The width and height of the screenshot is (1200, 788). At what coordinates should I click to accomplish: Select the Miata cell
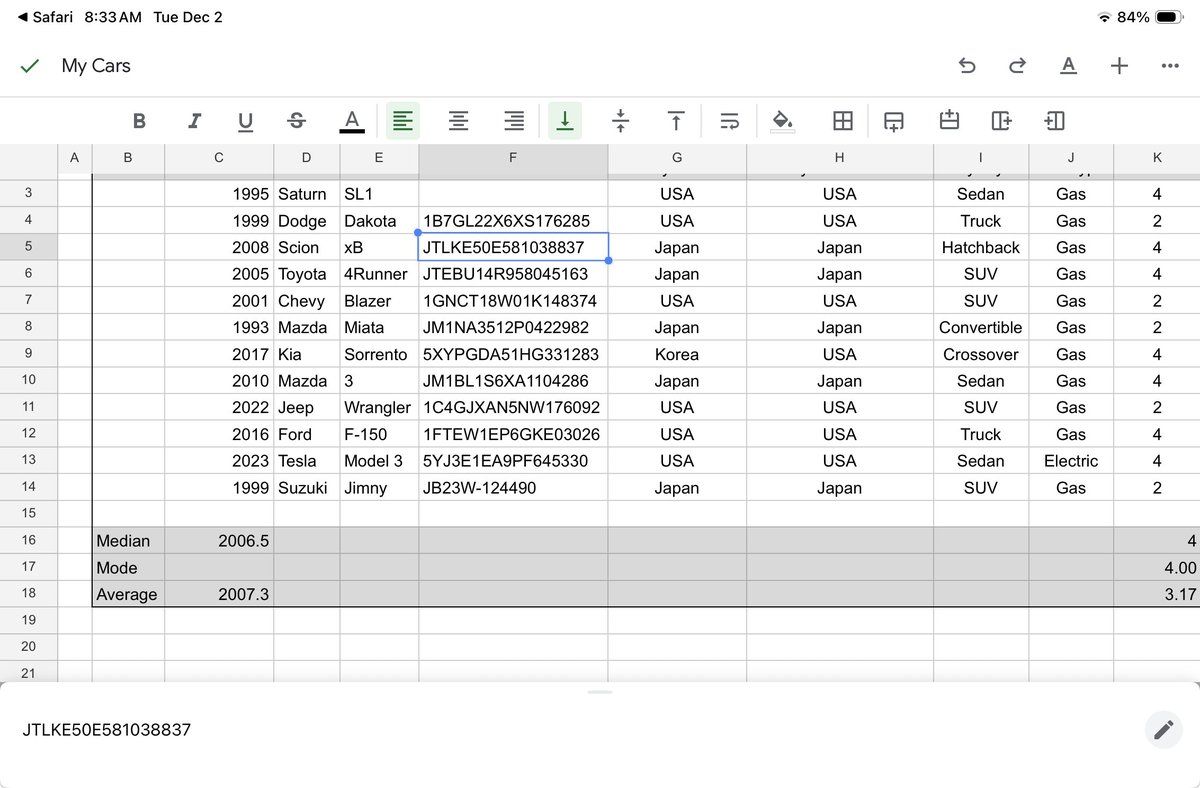click(x=379, y=328)
